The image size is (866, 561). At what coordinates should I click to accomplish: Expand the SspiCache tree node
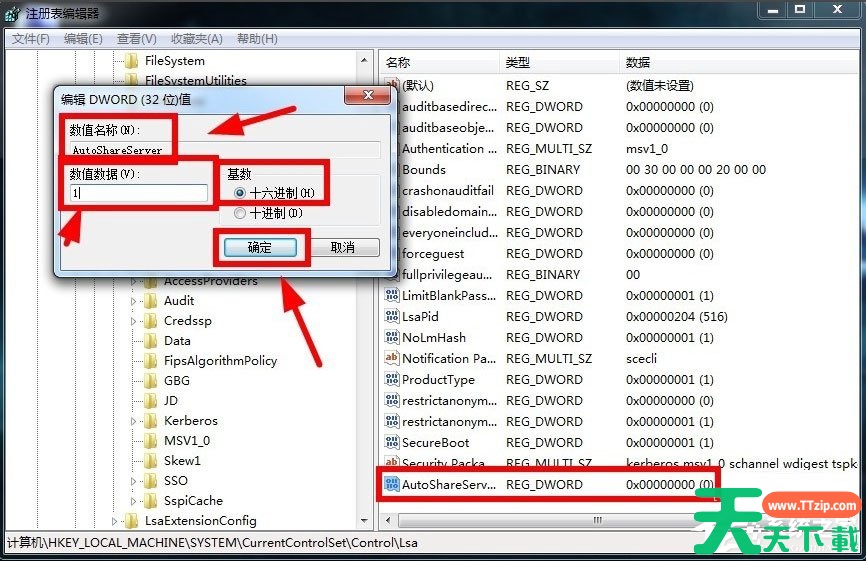pyautogui.click(x=134, y=501)
